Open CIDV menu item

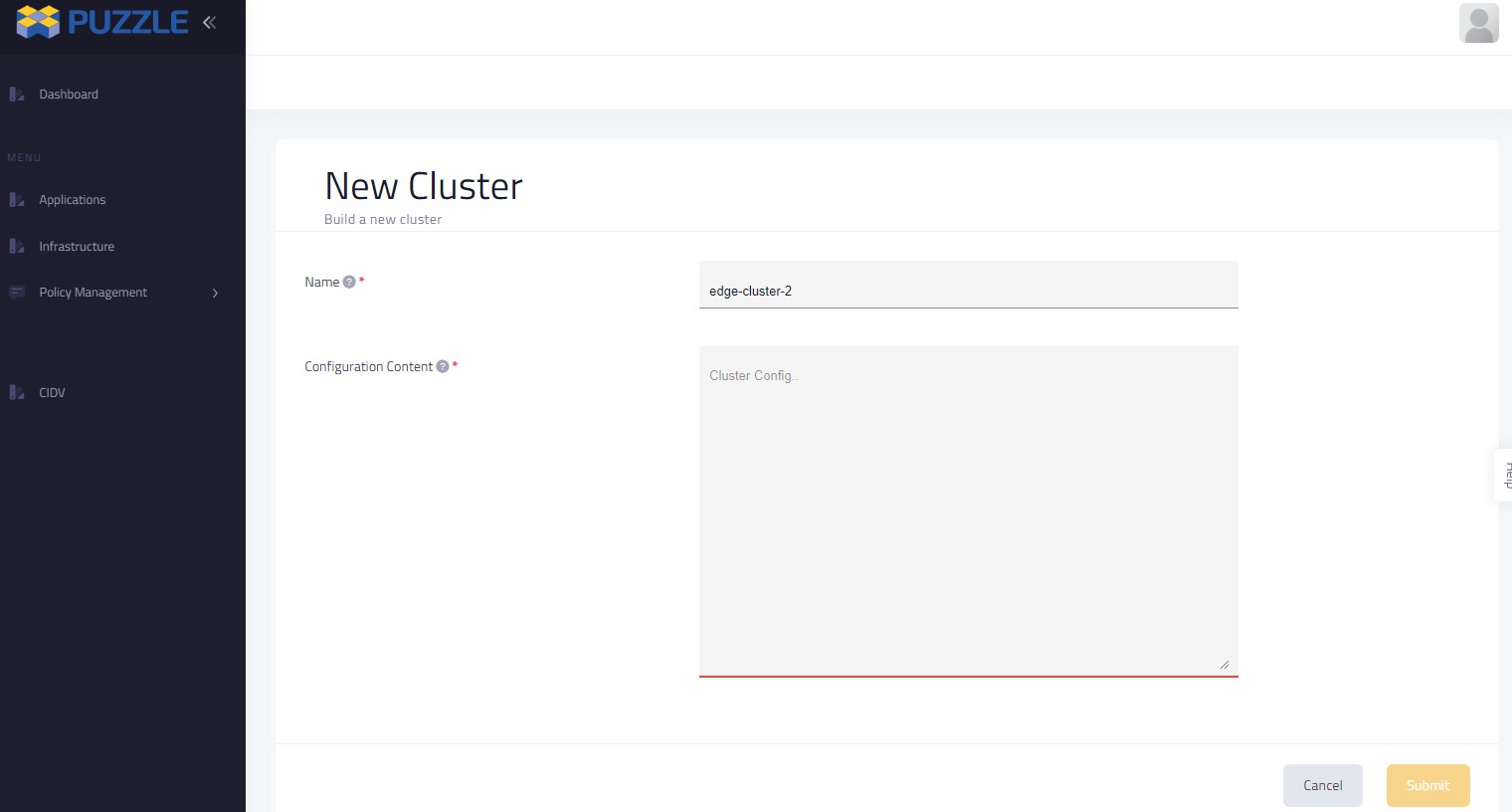pyautogui.click(x=52, y=393)
